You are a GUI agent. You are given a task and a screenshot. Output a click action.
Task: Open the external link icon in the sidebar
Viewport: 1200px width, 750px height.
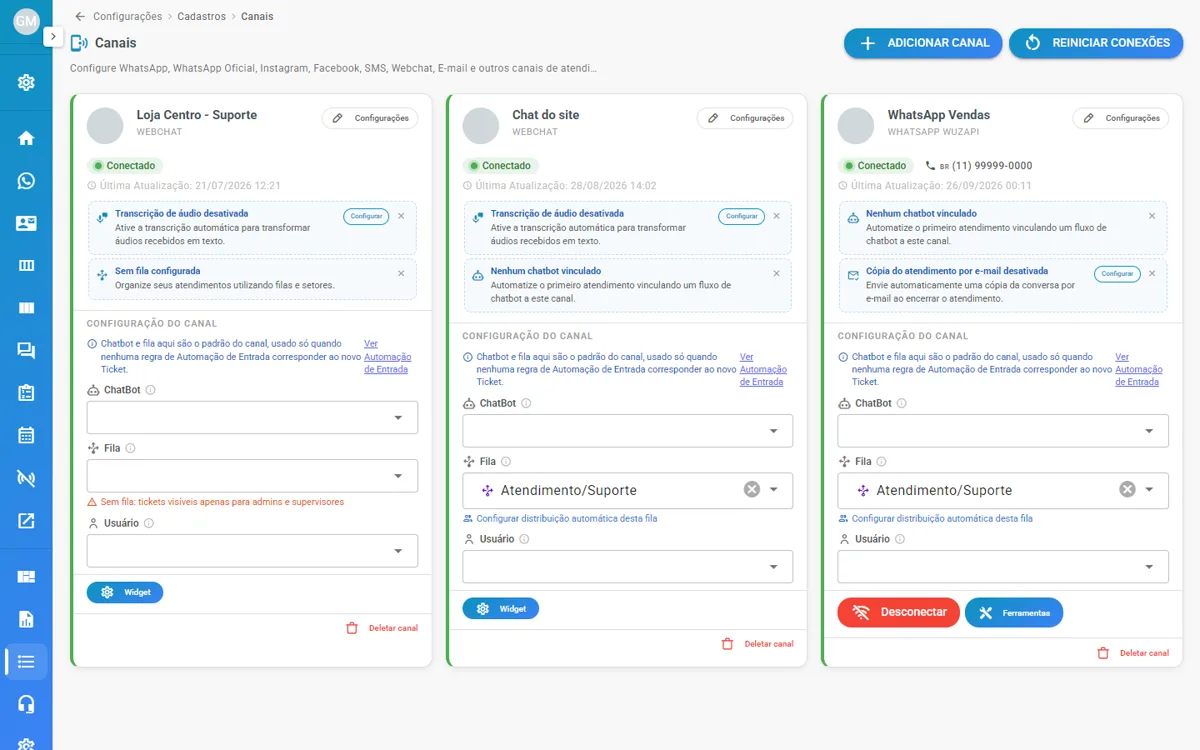[x=26, y=521]
